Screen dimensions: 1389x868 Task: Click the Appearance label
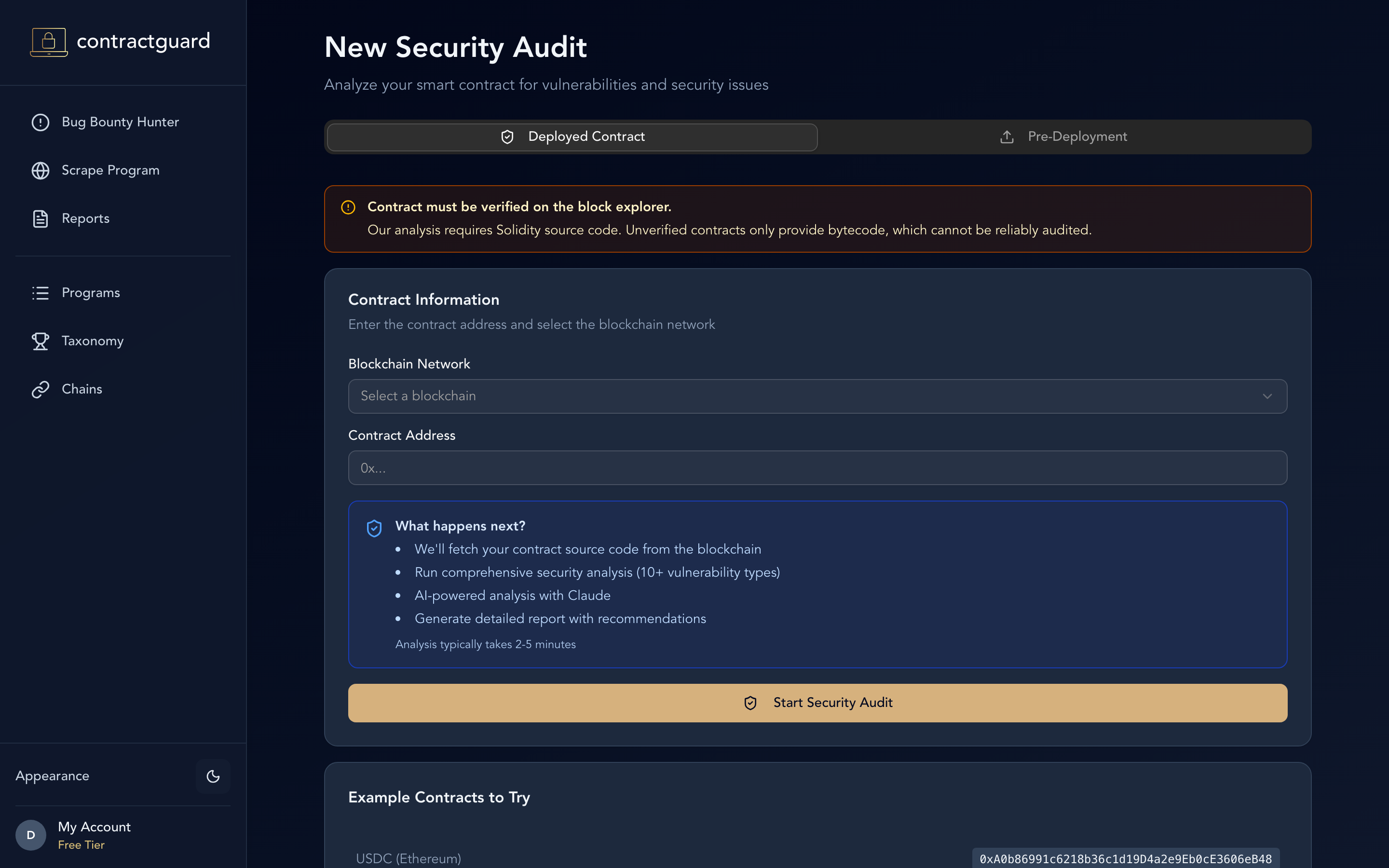point(52,776)
